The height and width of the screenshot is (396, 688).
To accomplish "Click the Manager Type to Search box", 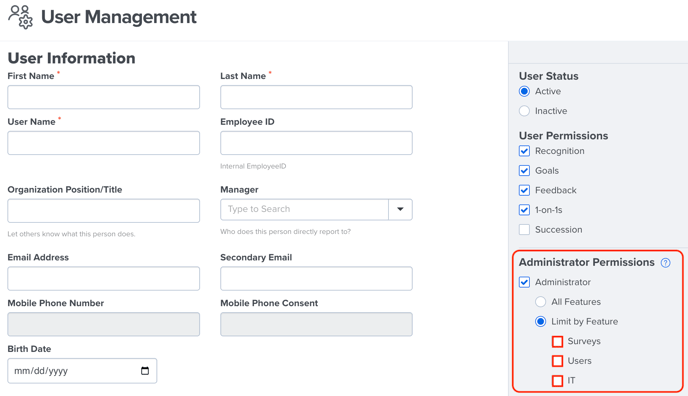I will (305, 209).
